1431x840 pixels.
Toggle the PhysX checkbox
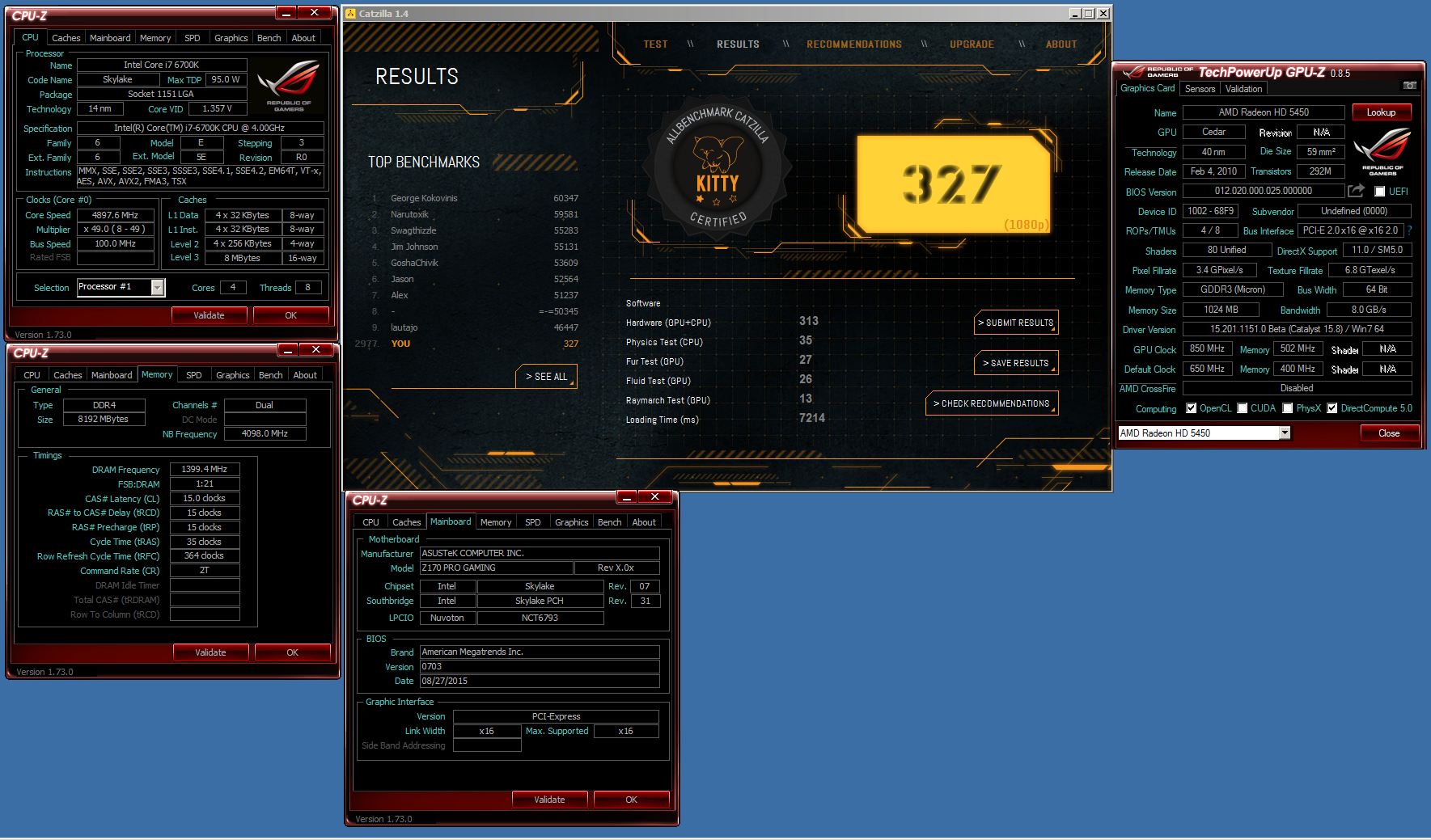click(x=1288, y=408)
